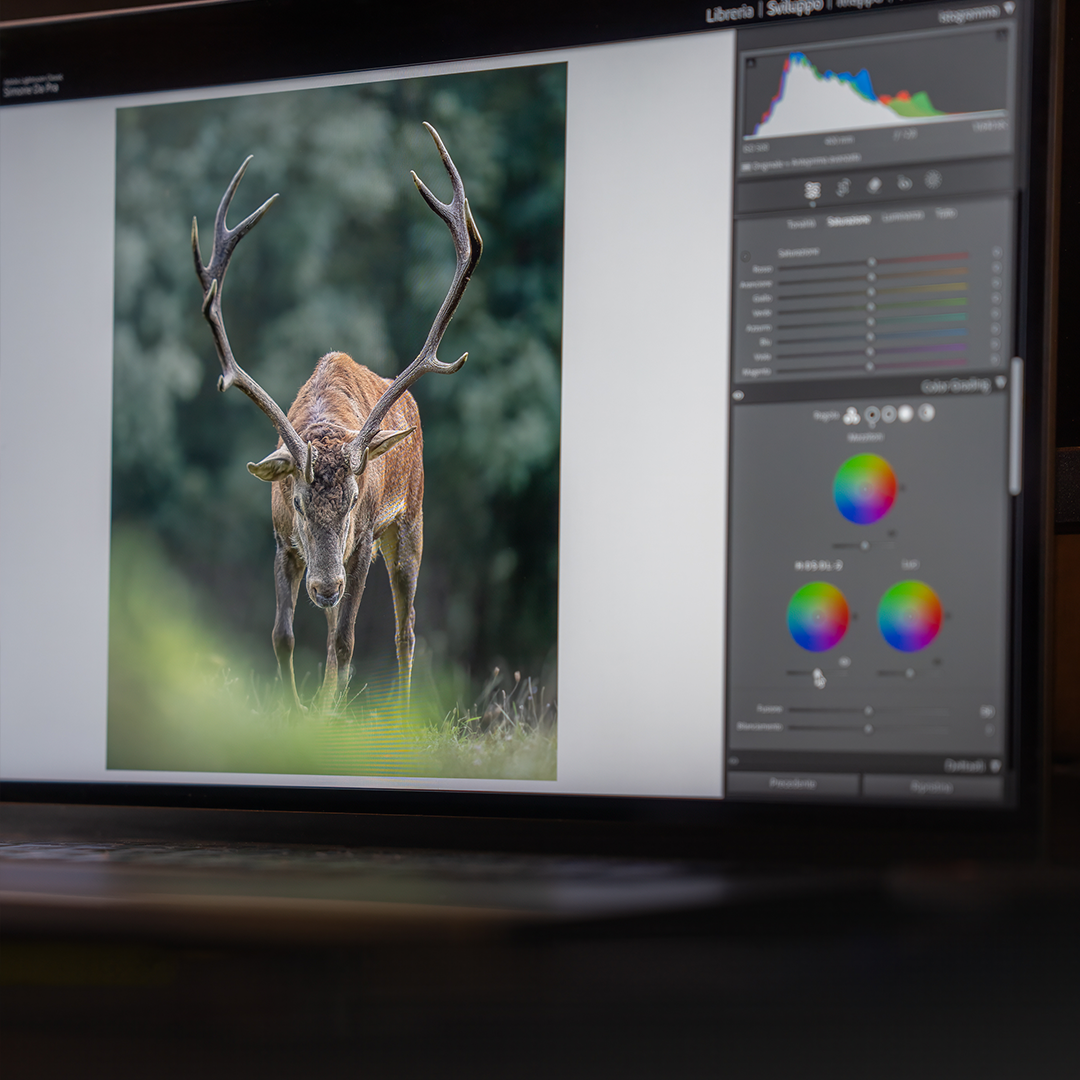This screenshot has height=1080, width=1080.
Task: Click the Rosso saturation slider handle
Action: pos(871,262)
